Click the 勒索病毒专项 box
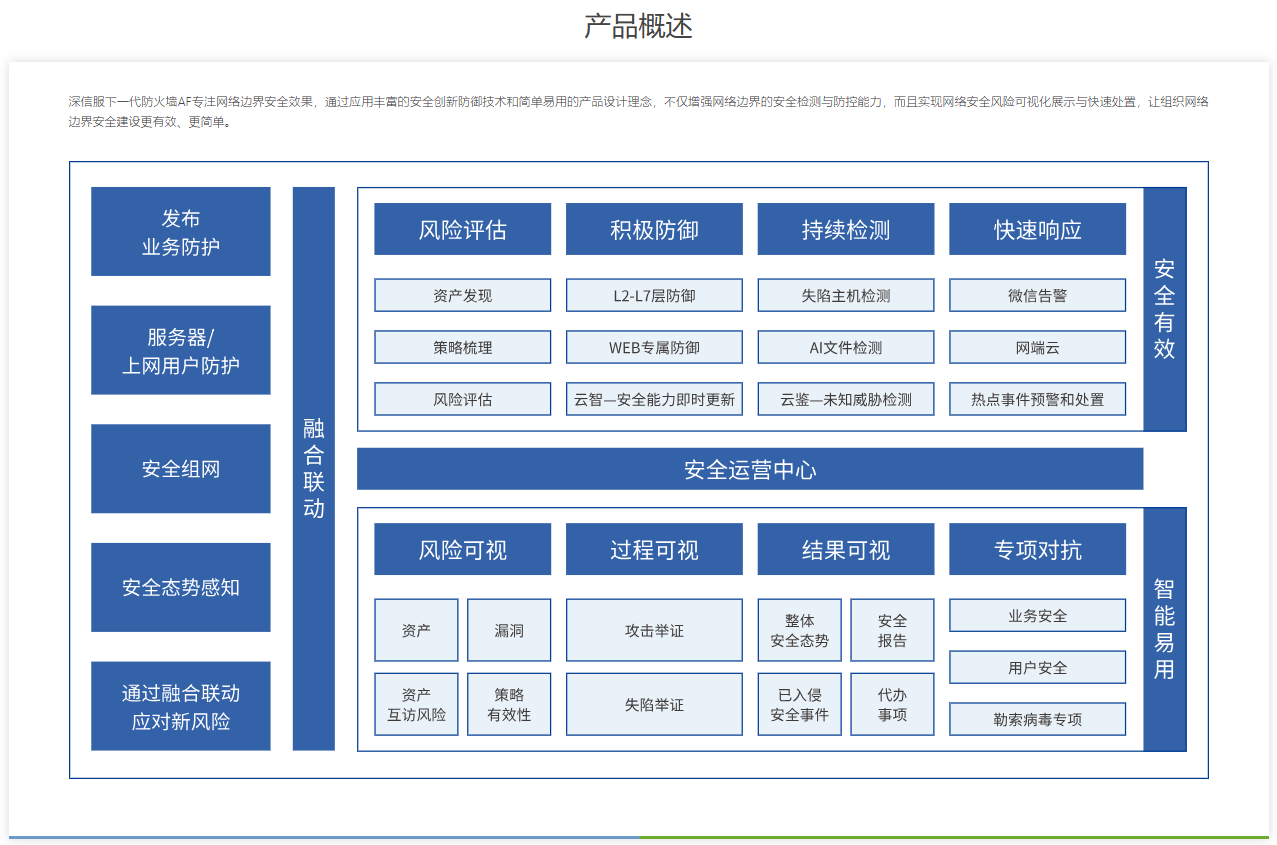This screenshot has height=845, width=1277. 1038,719
